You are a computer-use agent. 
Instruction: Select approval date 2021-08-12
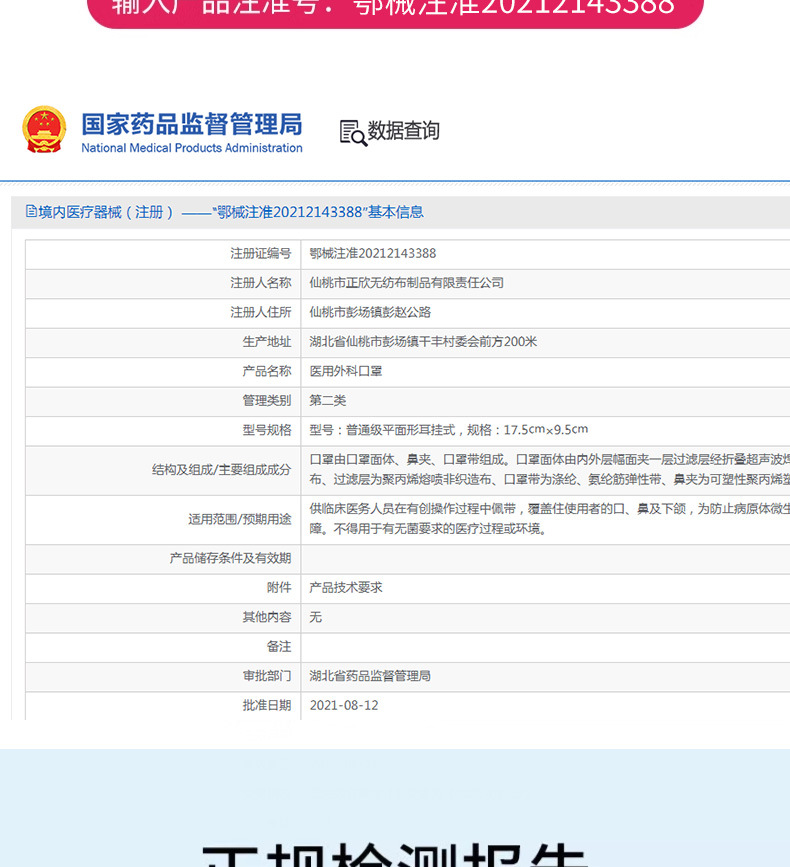coord(344,705)
